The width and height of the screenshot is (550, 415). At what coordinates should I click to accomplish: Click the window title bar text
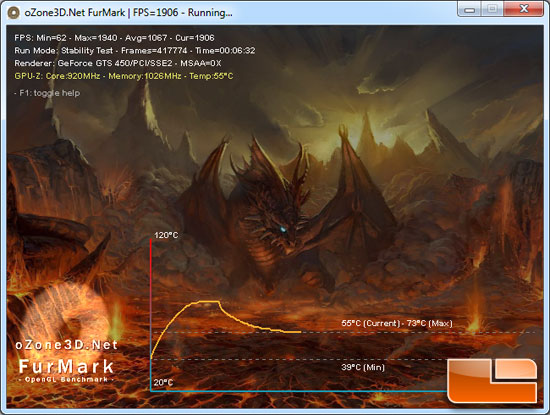coord(128,13)
